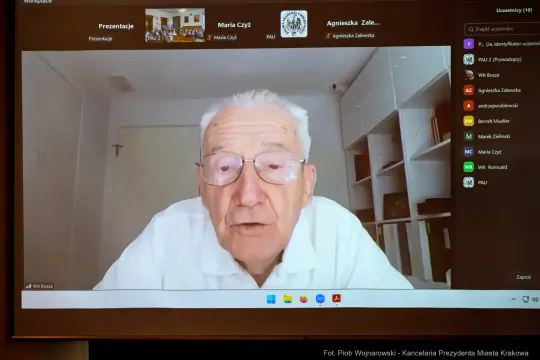This screenshot has width=540, height=360.
Task: Click the bottom PAU logo avatar in list
Action: pyautogui.click(x=469, y=182)
